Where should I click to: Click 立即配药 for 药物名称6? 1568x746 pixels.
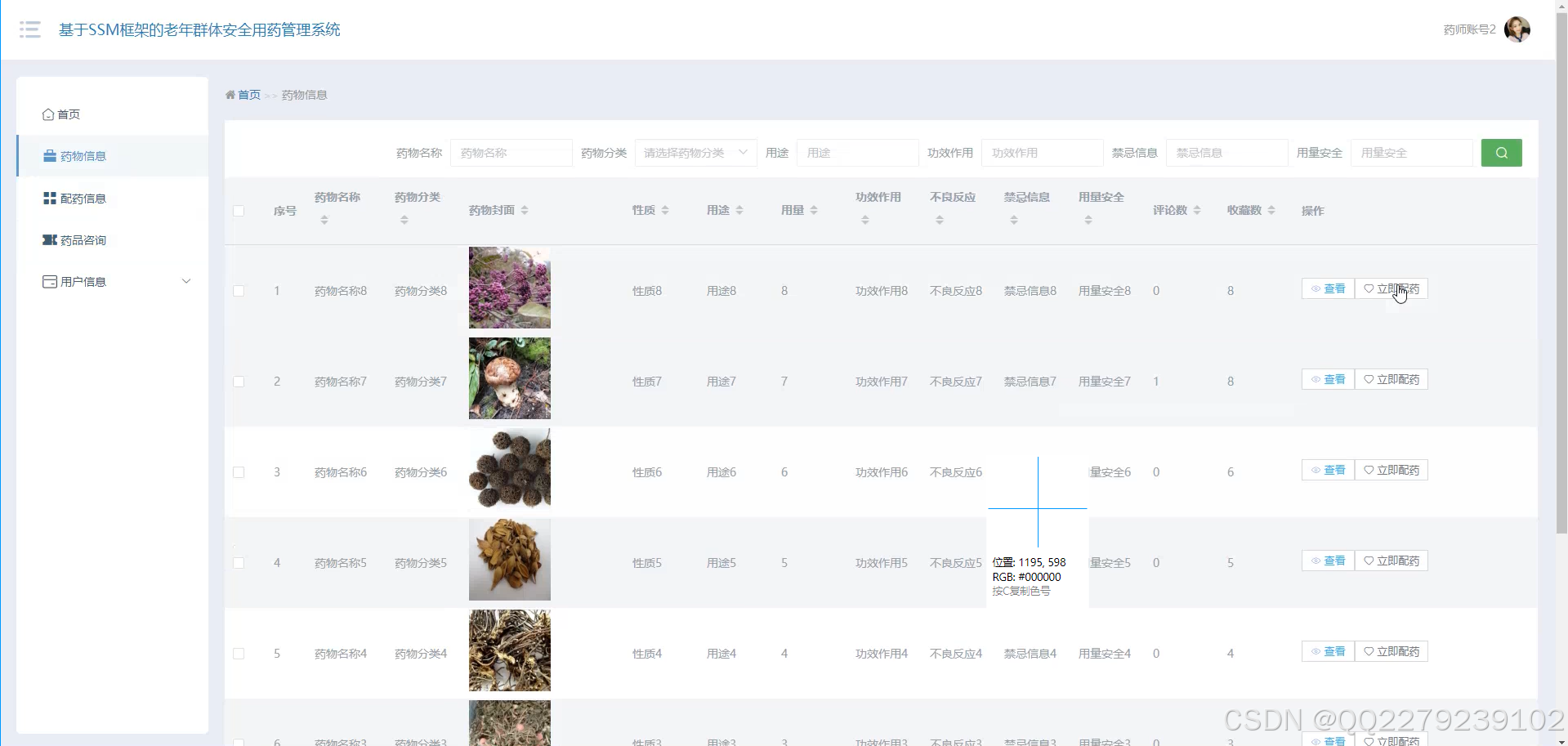tap(1392, 470)
